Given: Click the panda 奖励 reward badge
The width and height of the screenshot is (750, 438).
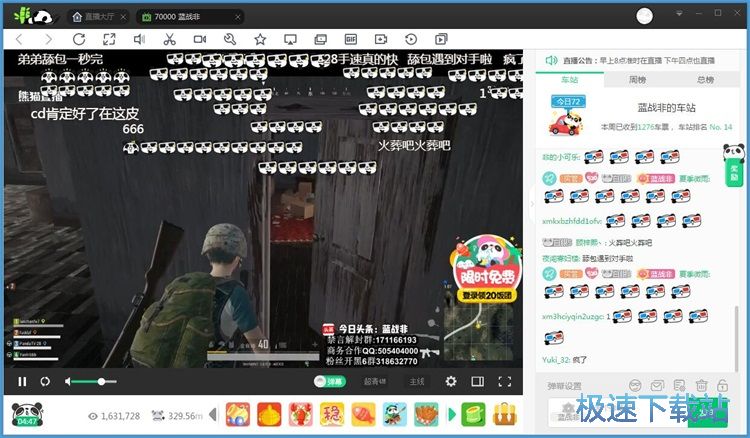Looking at the screenshot, I should (x=733, y=164).
